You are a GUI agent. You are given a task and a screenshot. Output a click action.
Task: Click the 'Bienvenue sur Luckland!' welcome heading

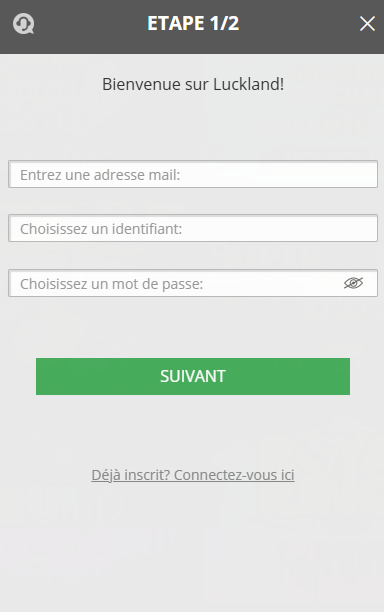tap(193, 84)
